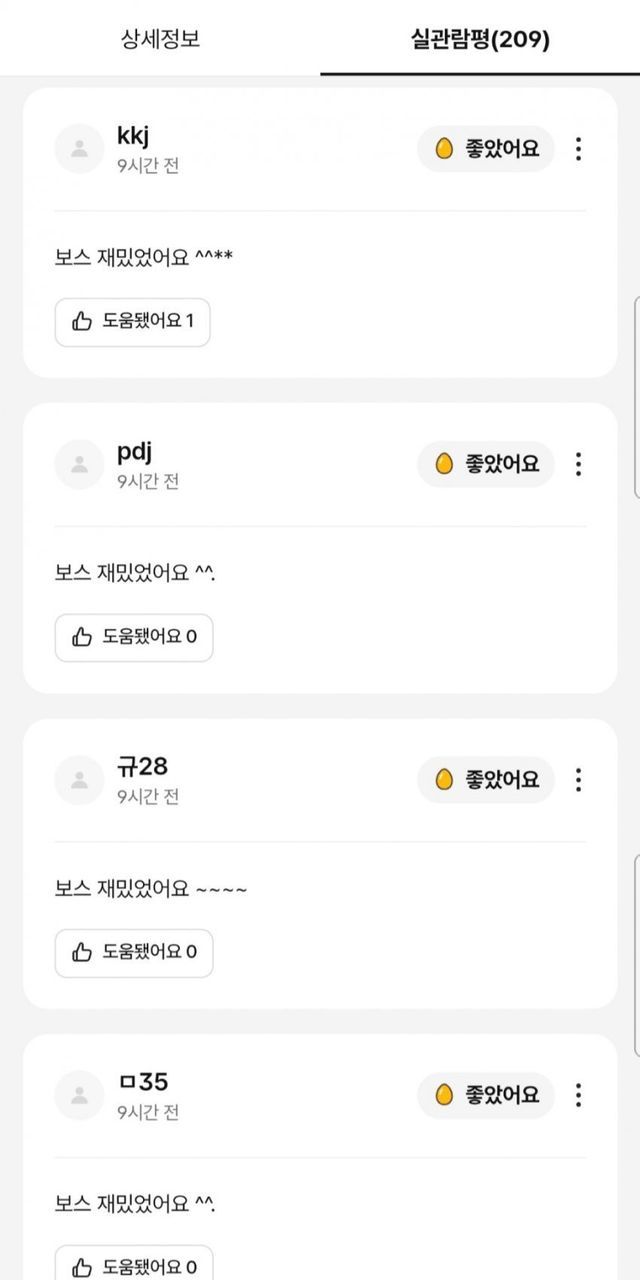
Task: Click the username kkj
Action: point(133,137)
